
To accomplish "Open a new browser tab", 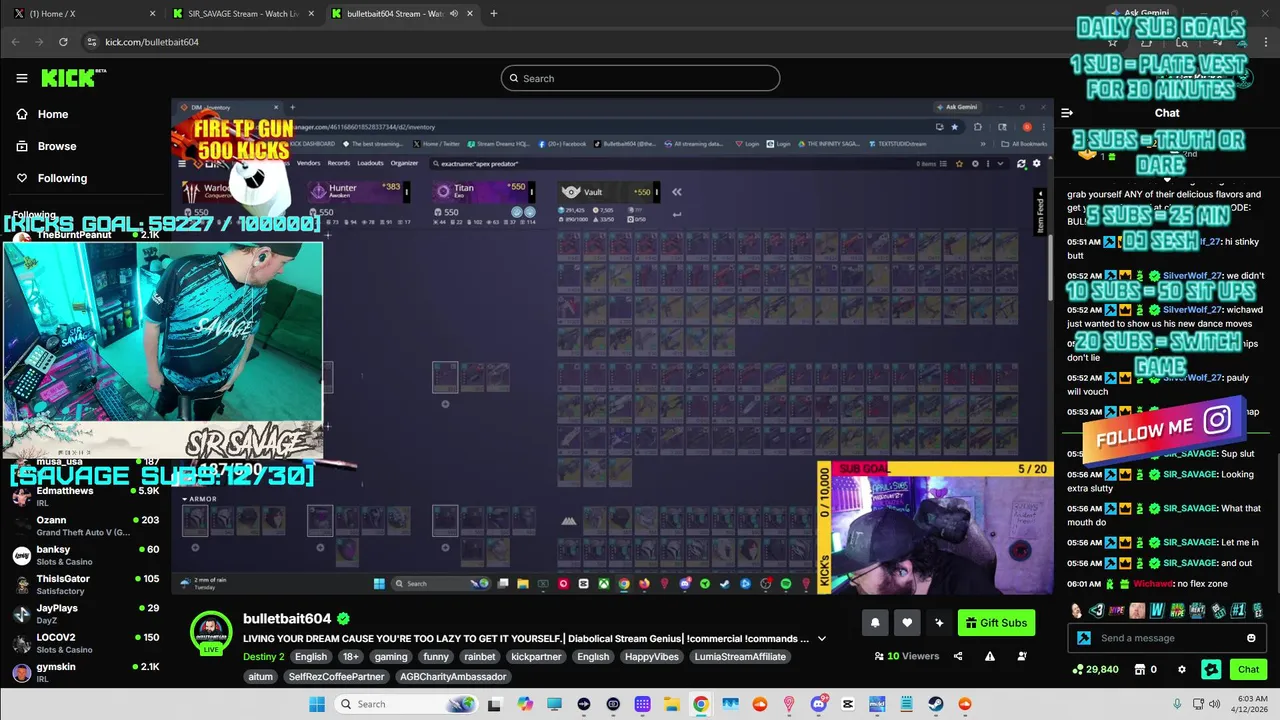I will click(494, 14).
